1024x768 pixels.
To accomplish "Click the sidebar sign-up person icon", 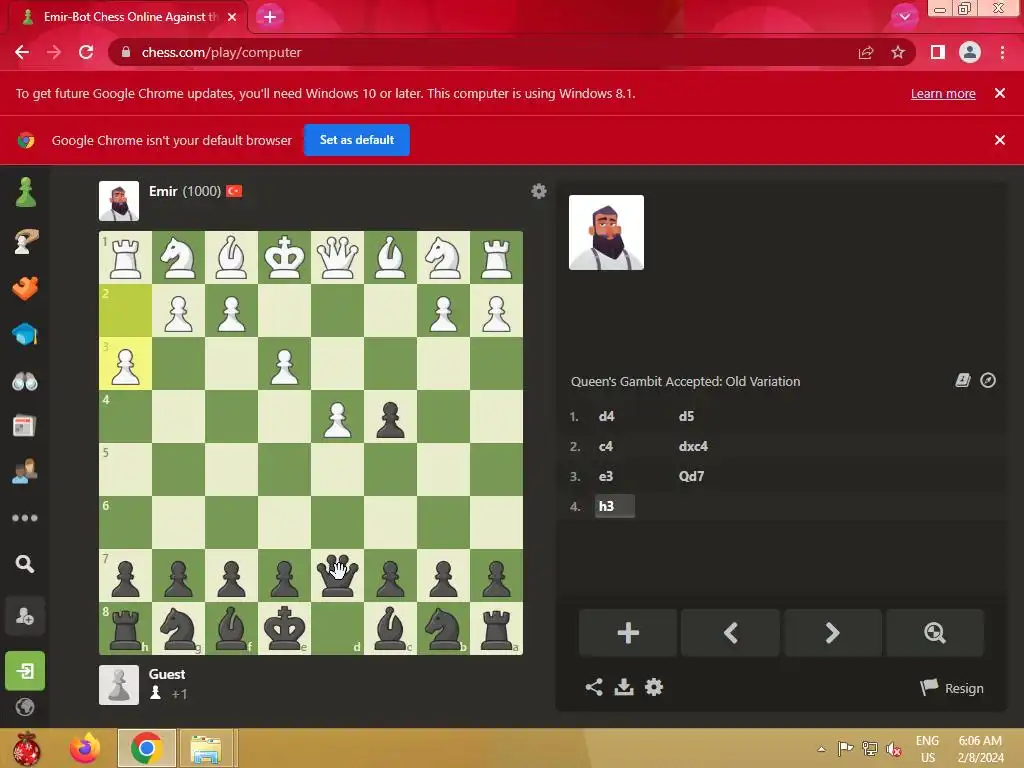I will (25, 616).
